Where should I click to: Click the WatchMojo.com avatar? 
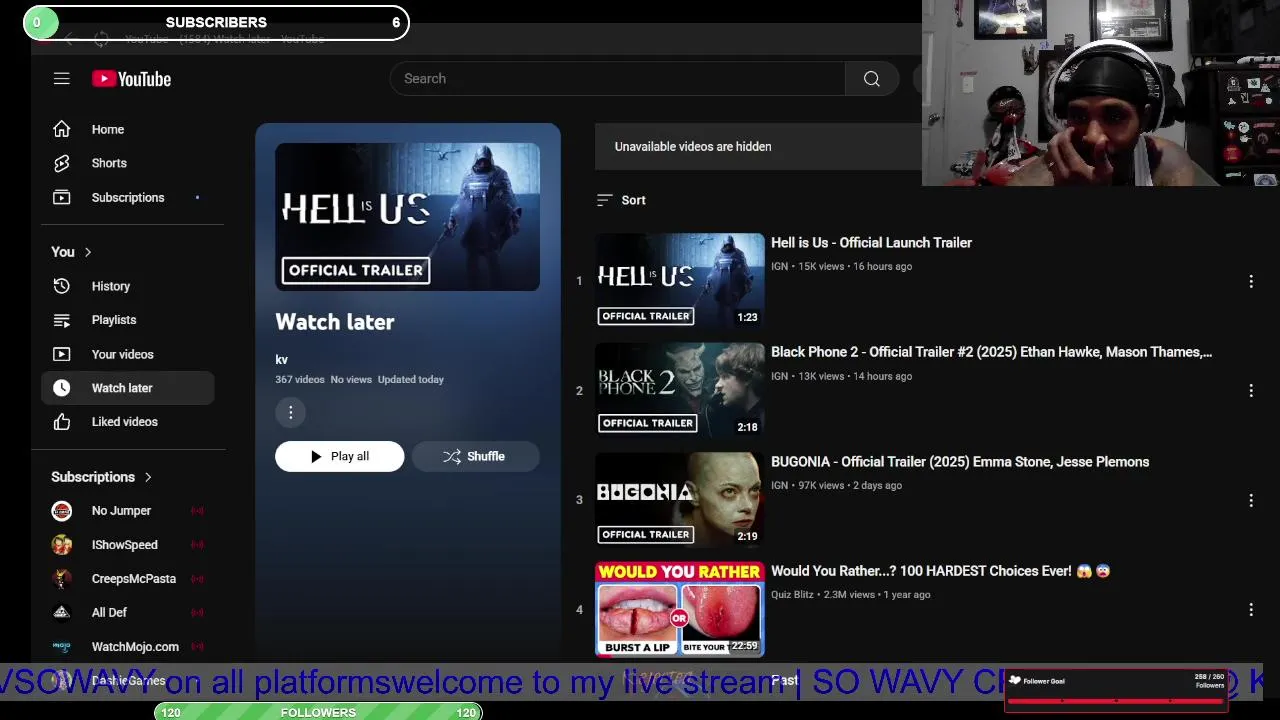point(62,647)
